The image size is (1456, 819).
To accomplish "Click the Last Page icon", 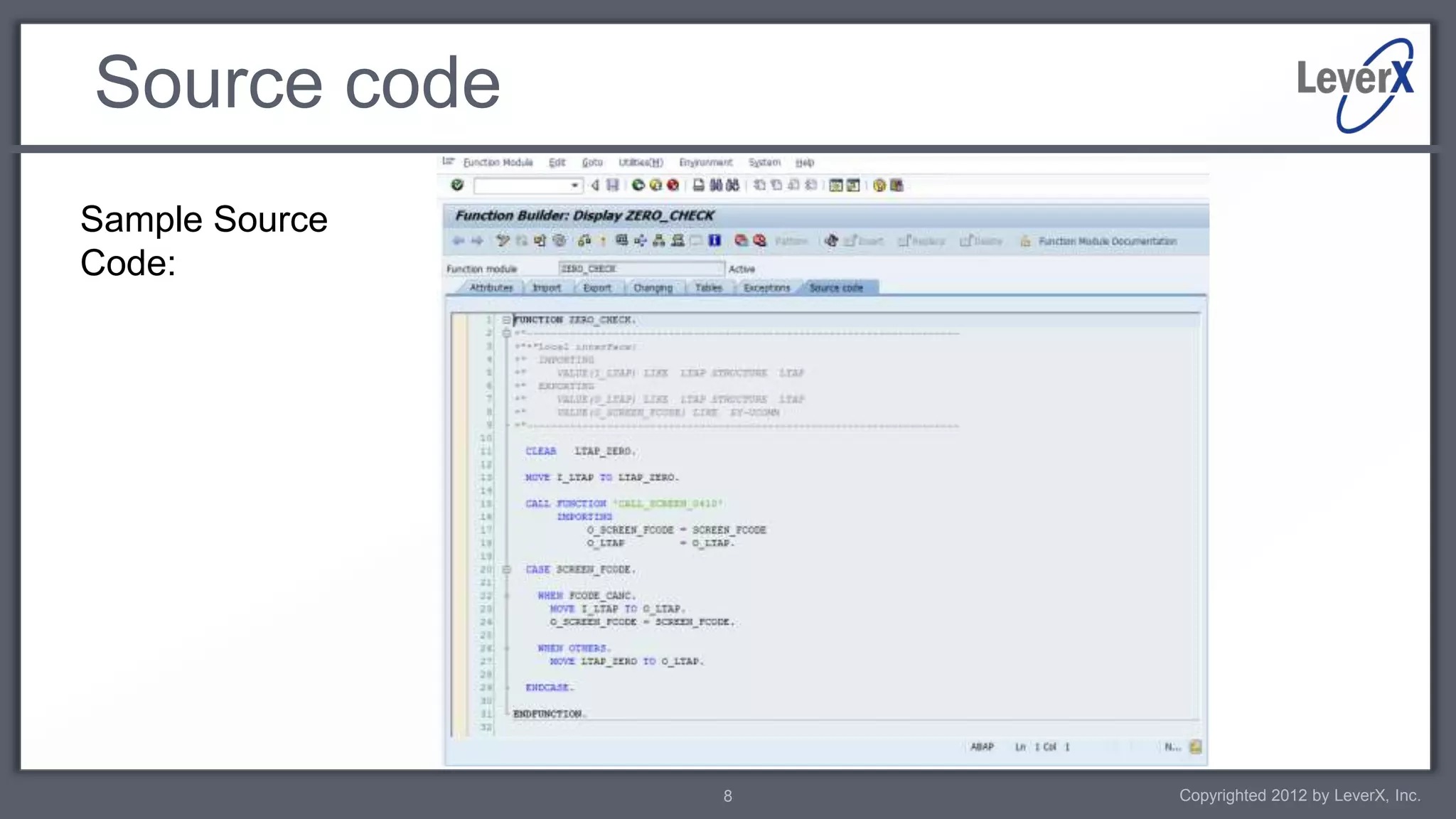I will click(x=810, y=185).
